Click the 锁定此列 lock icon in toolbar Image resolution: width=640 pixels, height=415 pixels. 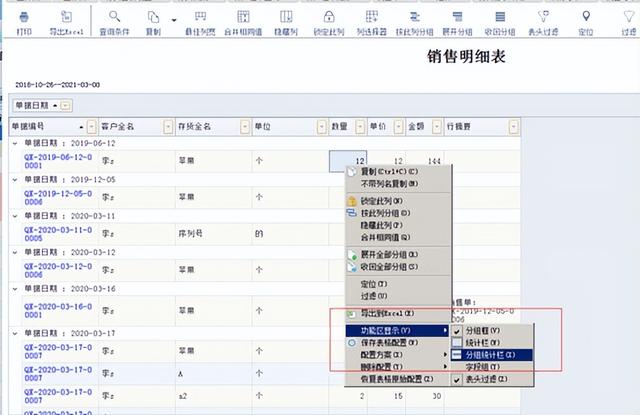pos(328,20)
